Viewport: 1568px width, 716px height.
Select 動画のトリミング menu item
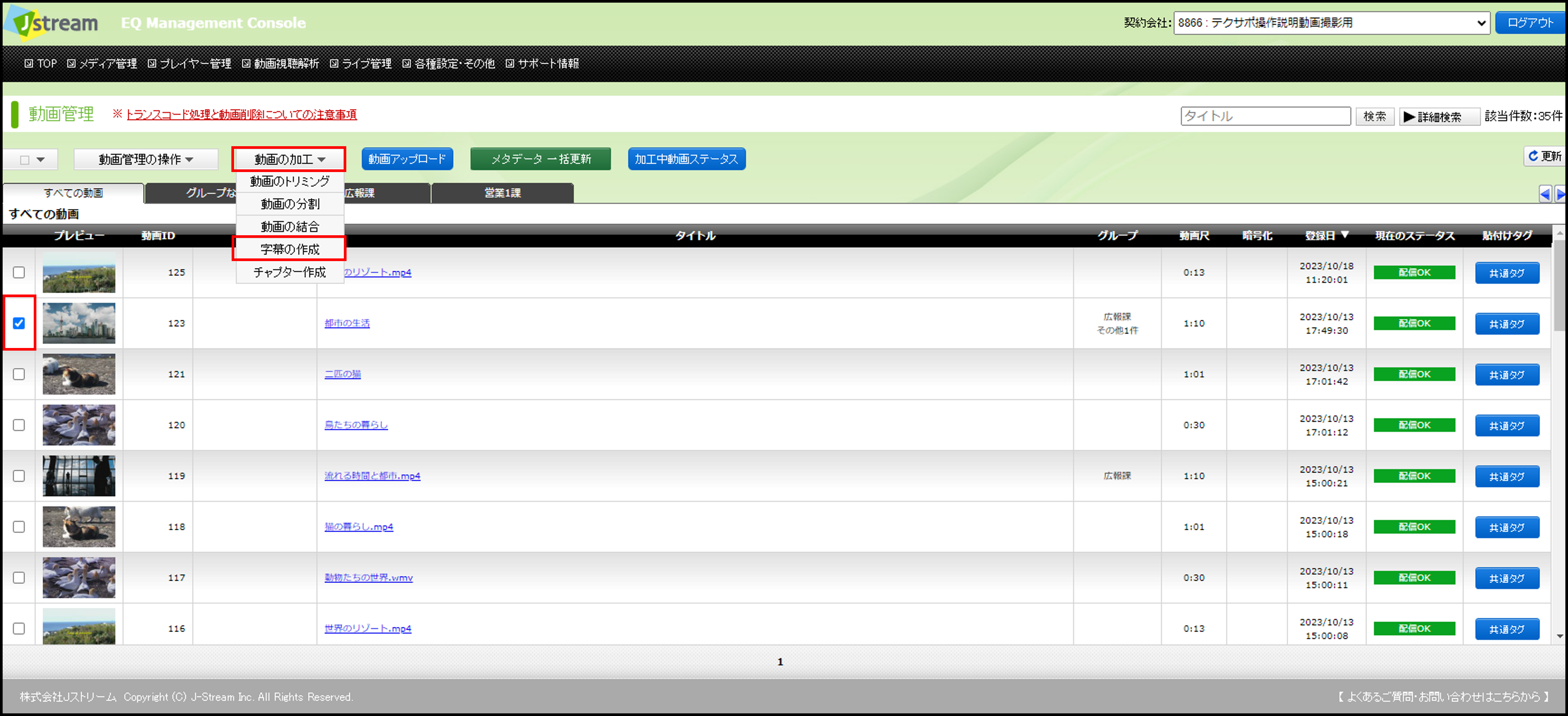tap(290, 181)
